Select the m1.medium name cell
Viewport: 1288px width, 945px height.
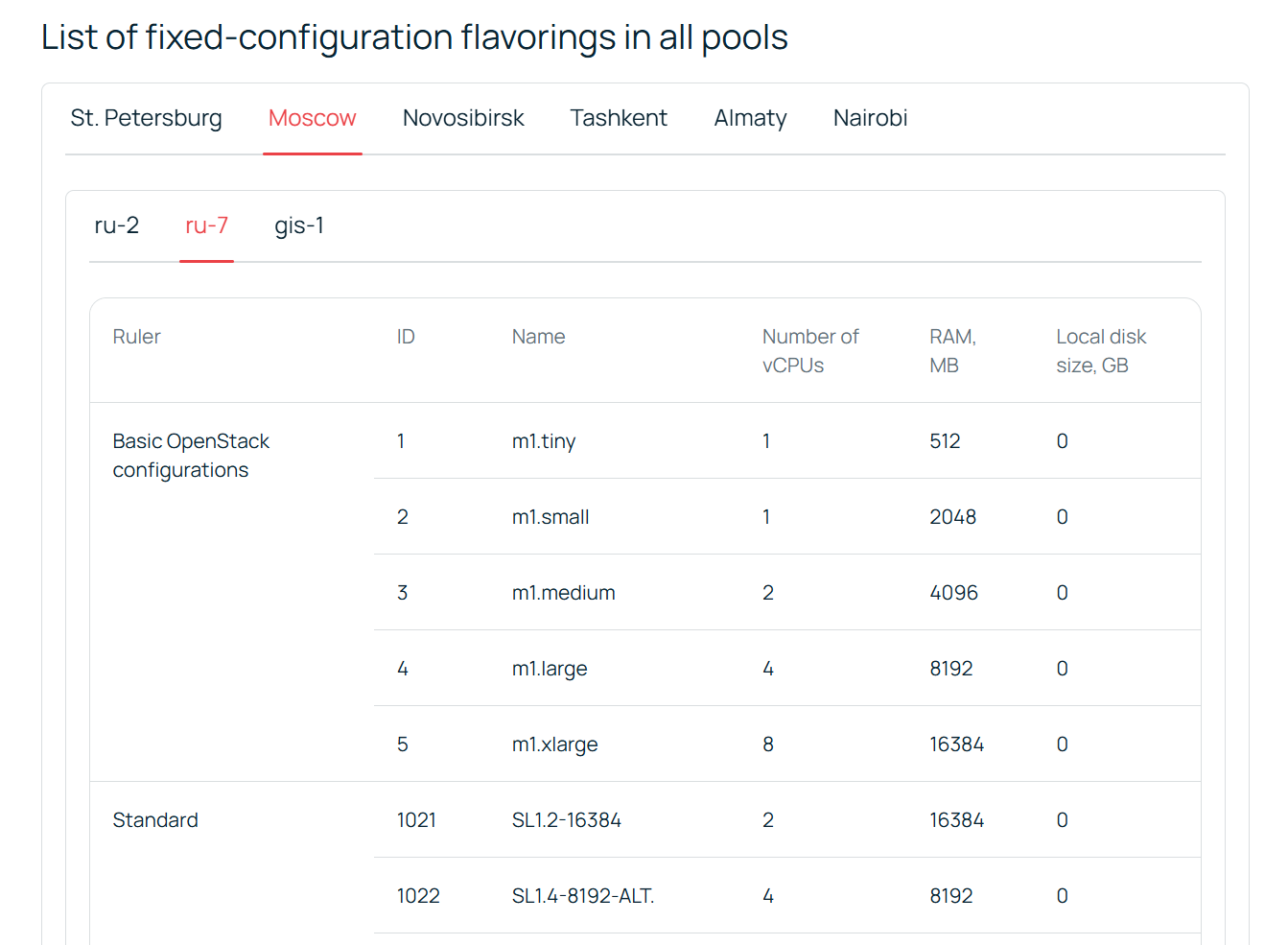pyautogui.click(x=564, y=593)
